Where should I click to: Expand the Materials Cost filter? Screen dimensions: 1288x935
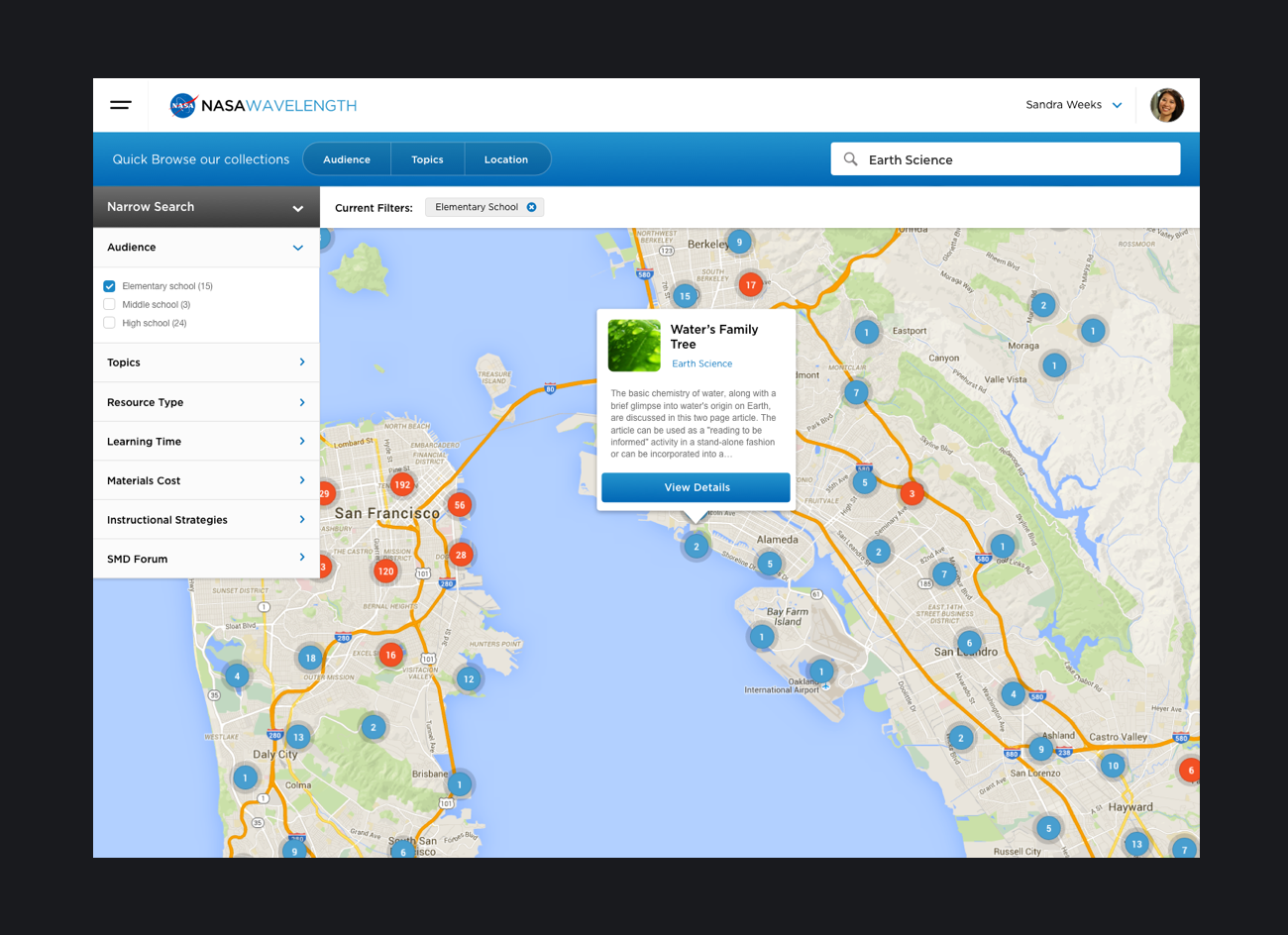pos(206,480)
